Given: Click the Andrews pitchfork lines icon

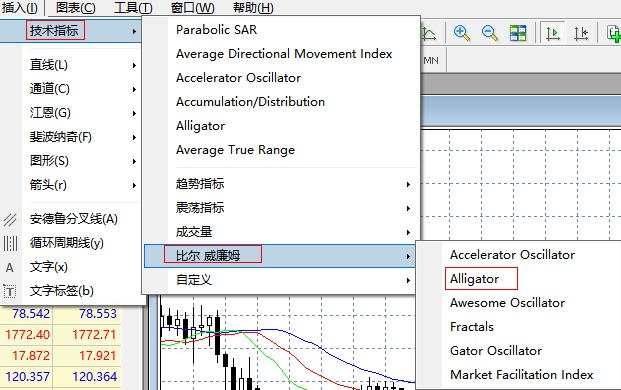Looking at the screenshot, I should pyautogui.click(x=10, y=219).
